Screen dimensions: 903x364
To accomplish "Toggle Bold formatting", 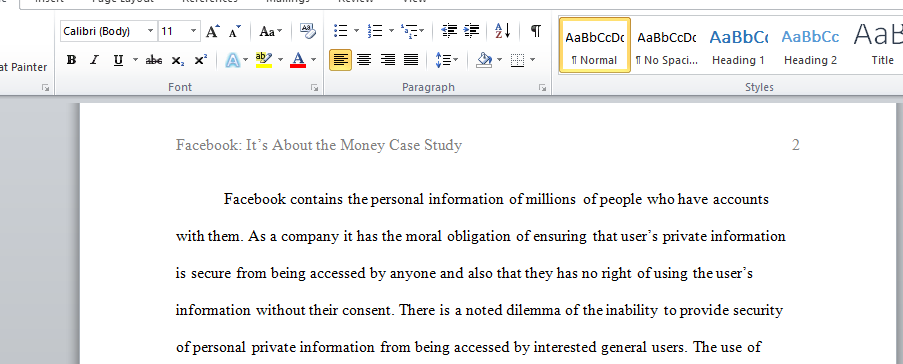I will [x=71, y=60].
